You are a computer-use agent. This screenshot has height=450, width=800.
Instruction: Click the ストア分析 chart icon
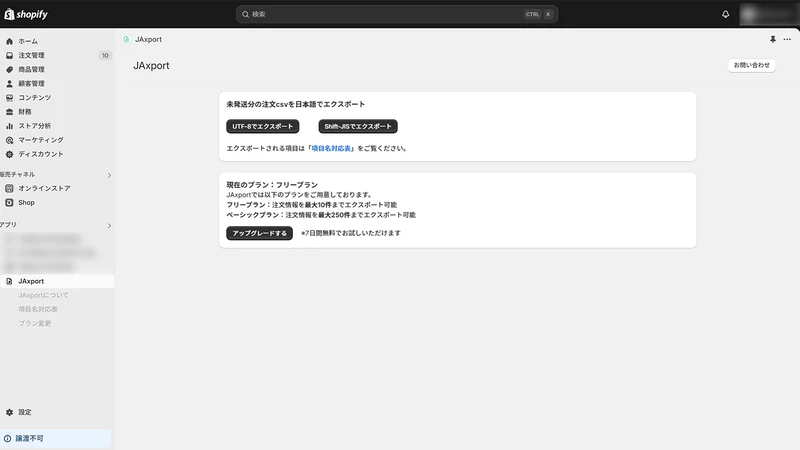click(9, 126)
